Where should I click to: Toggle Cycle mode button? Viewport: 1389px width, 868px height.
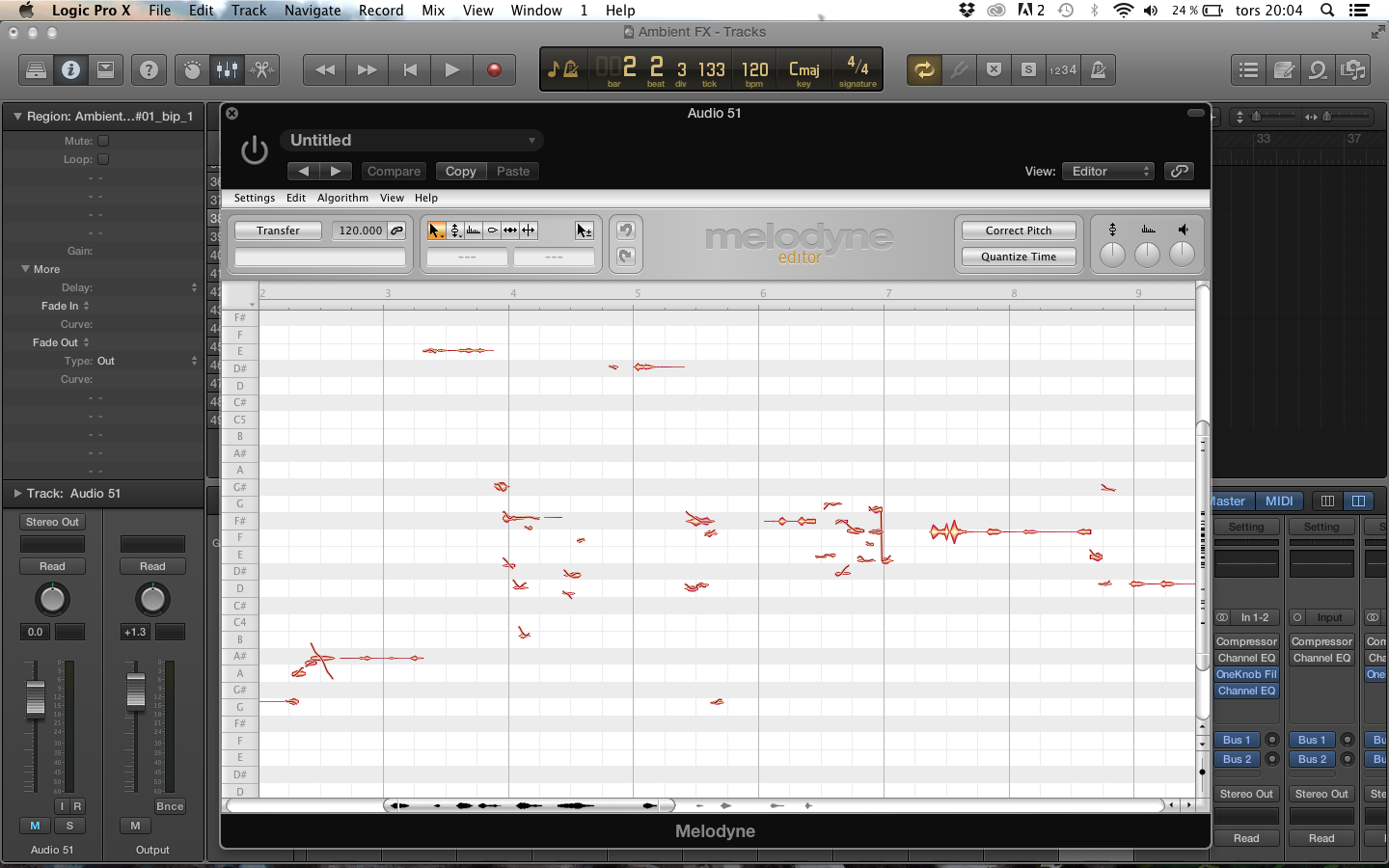[x=923, y=69]
